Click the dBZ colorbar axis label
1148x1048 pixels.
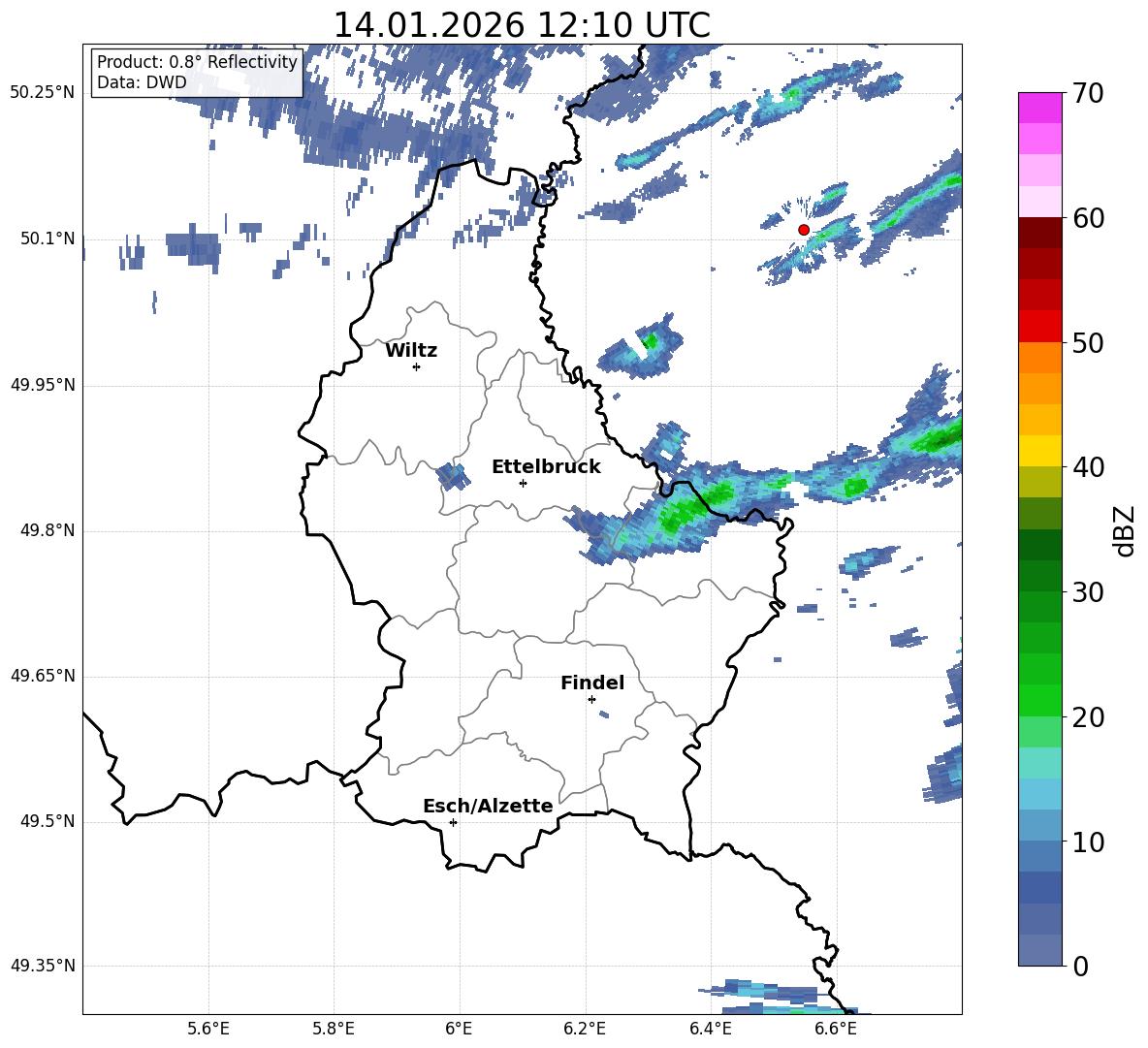pos(1124,530)
